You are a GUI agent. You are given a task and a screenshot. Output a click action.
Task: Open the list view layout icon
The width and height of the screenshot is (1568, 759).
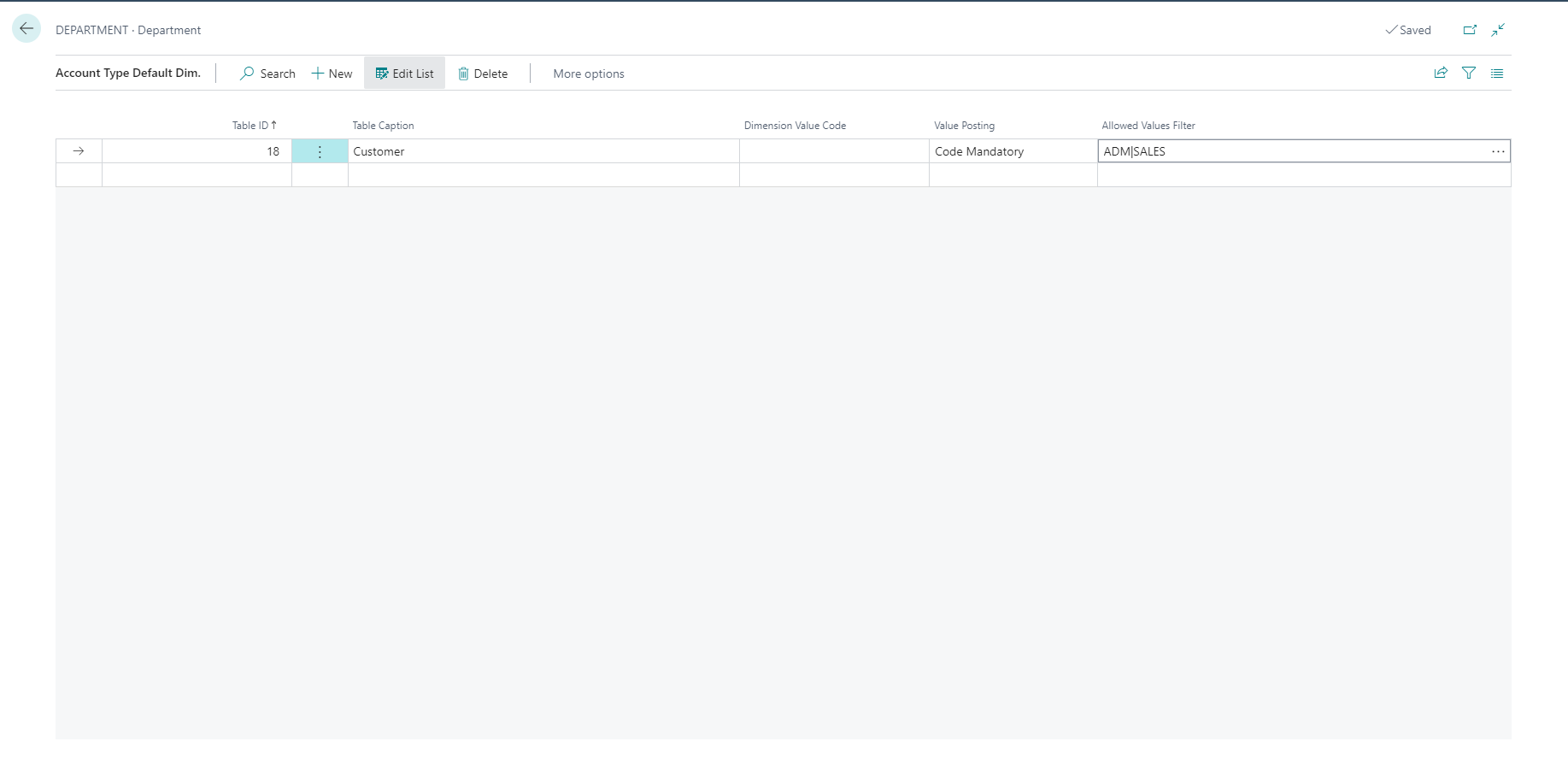pyautogui.click(x=1497, y=74)
